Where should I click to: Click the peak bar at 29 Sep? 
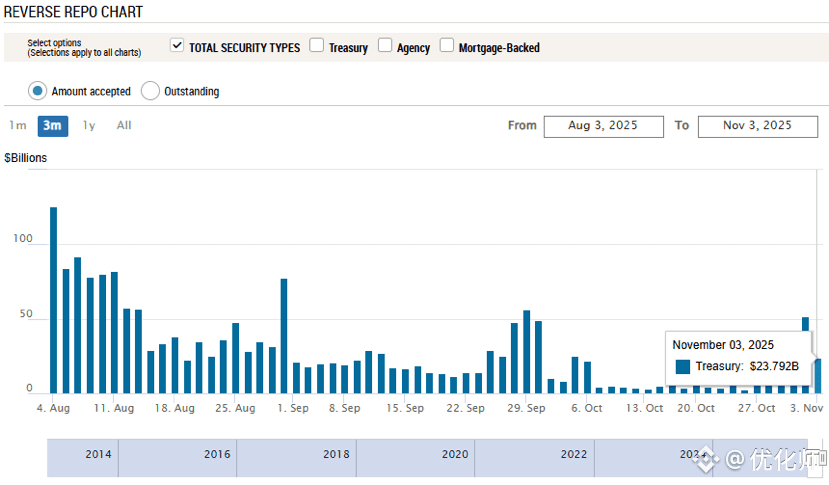point(527,351)
